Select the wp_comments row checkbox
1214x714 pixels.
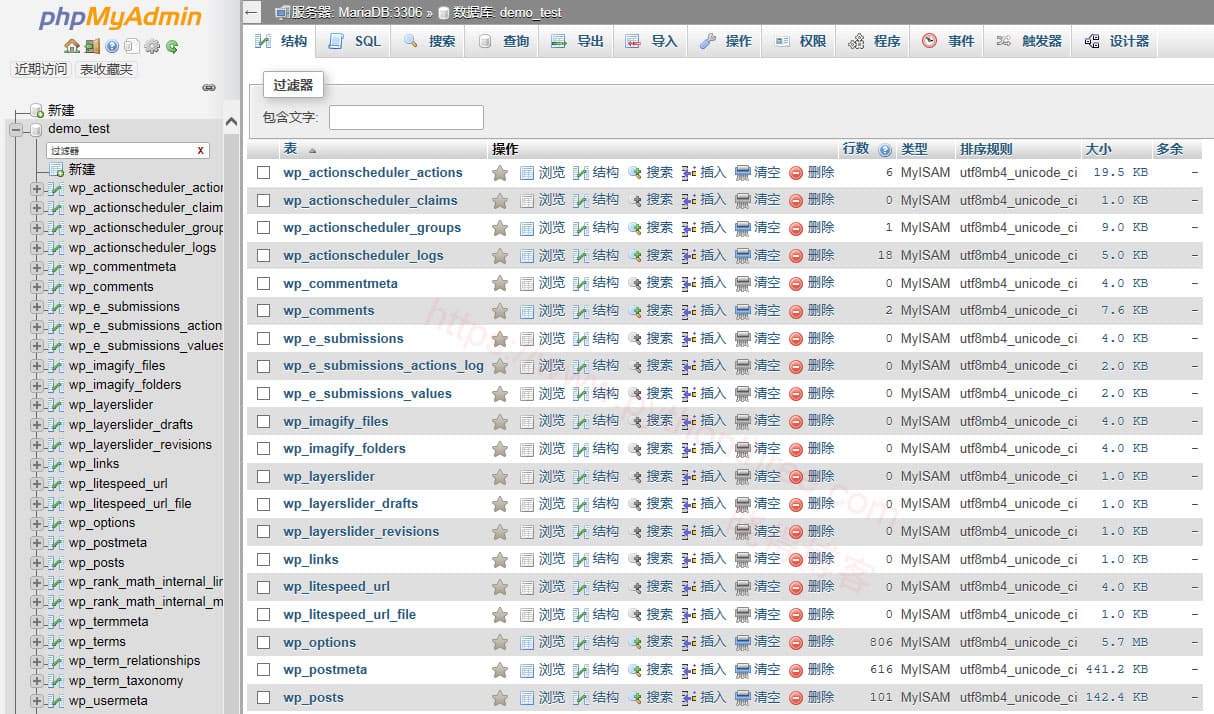(x=264, y=311)
